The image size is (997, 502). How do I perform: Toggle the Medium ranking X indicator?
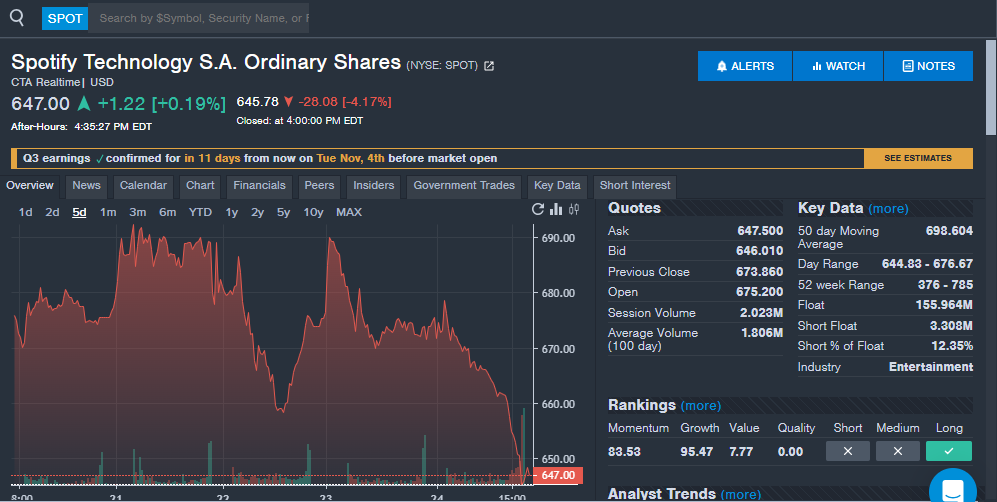point(897,451)
